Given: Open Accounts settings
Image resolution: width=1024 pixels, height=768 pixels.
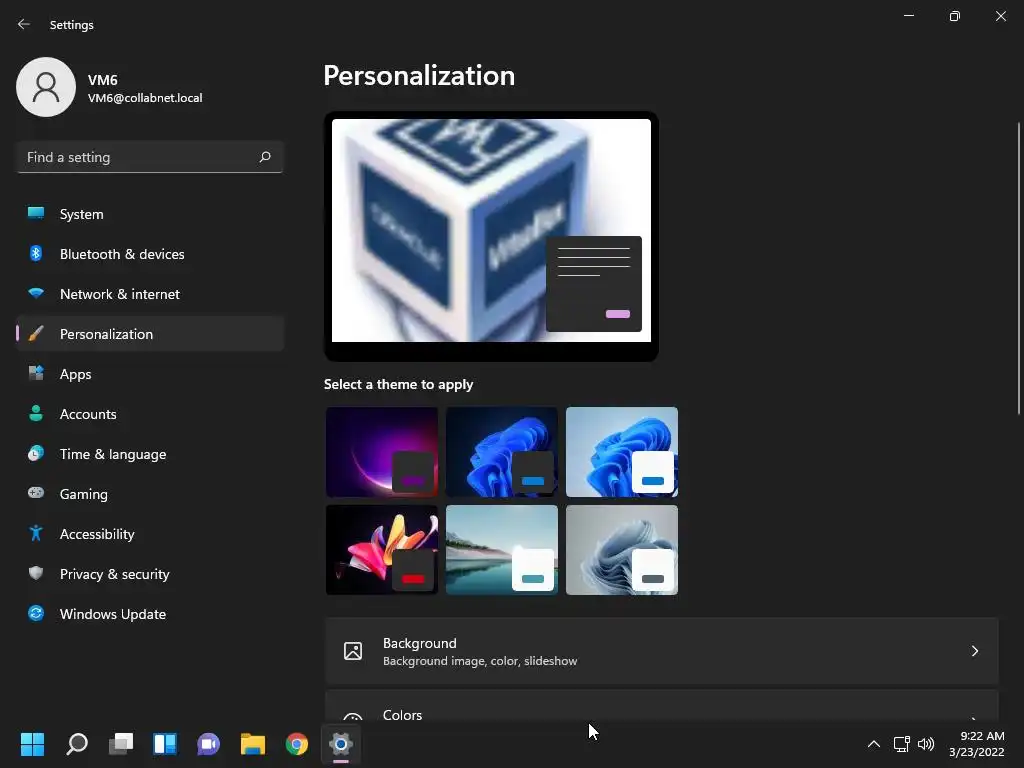Looking at the screenshot, I should [150, 413].
